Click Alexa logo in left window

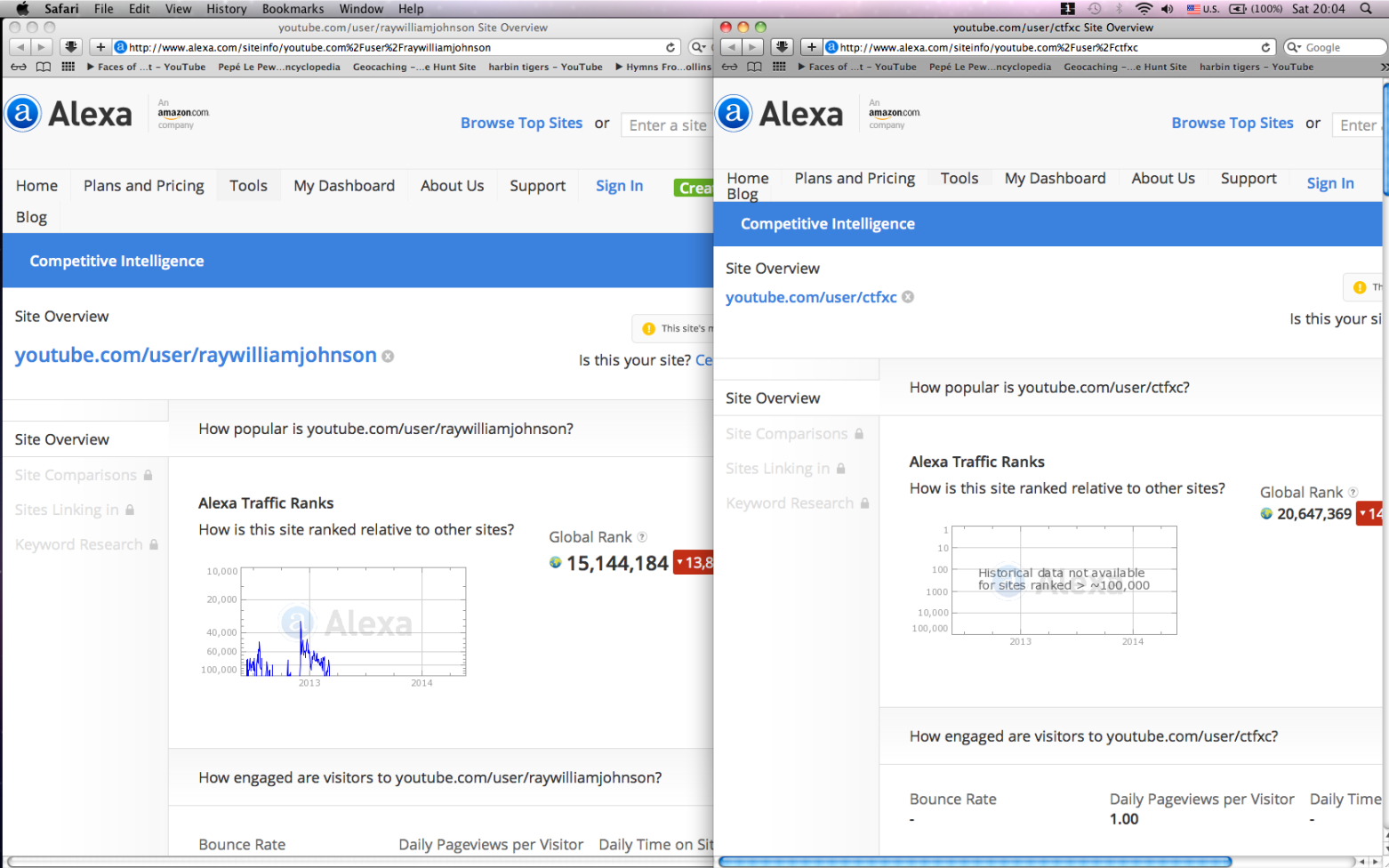click(x=68, y=114)
